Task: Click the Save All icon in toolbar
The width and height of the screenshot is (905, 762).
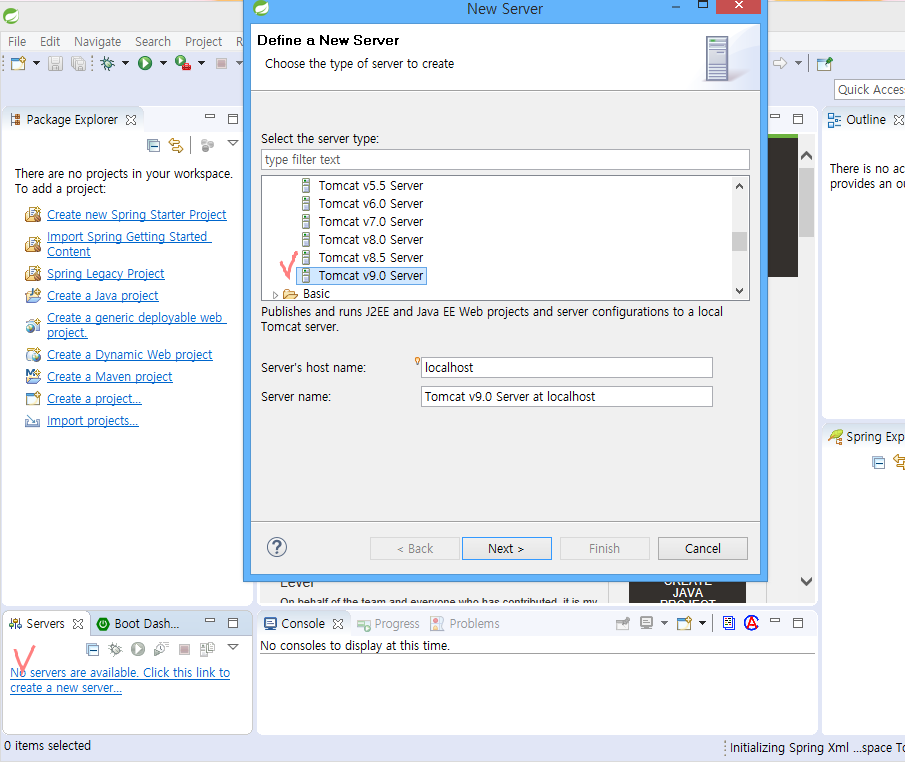Action: click(x=78, y=63)
